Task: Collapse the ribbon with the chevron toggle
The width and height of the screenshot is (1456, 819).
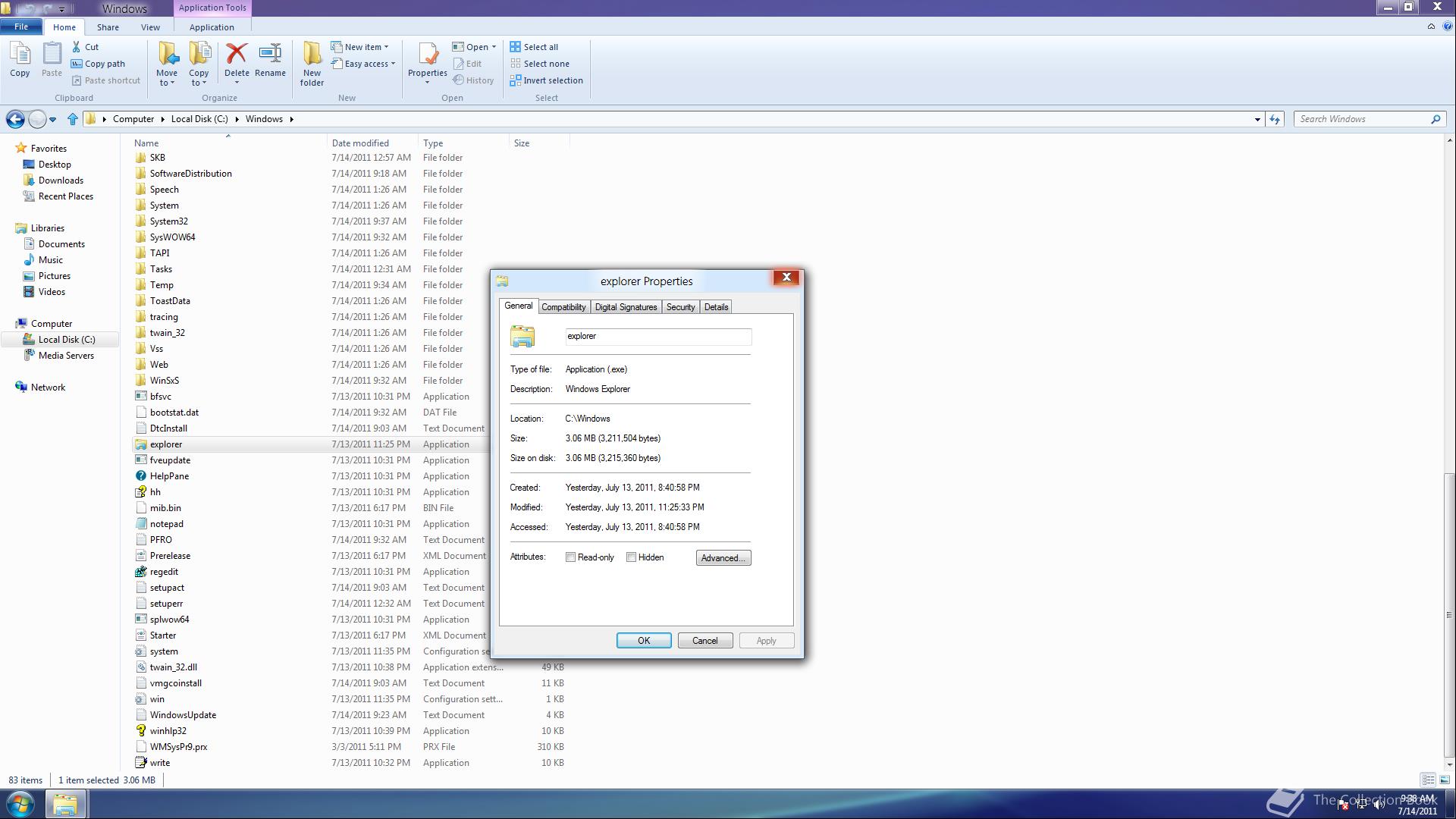Action: [1431, 25]
